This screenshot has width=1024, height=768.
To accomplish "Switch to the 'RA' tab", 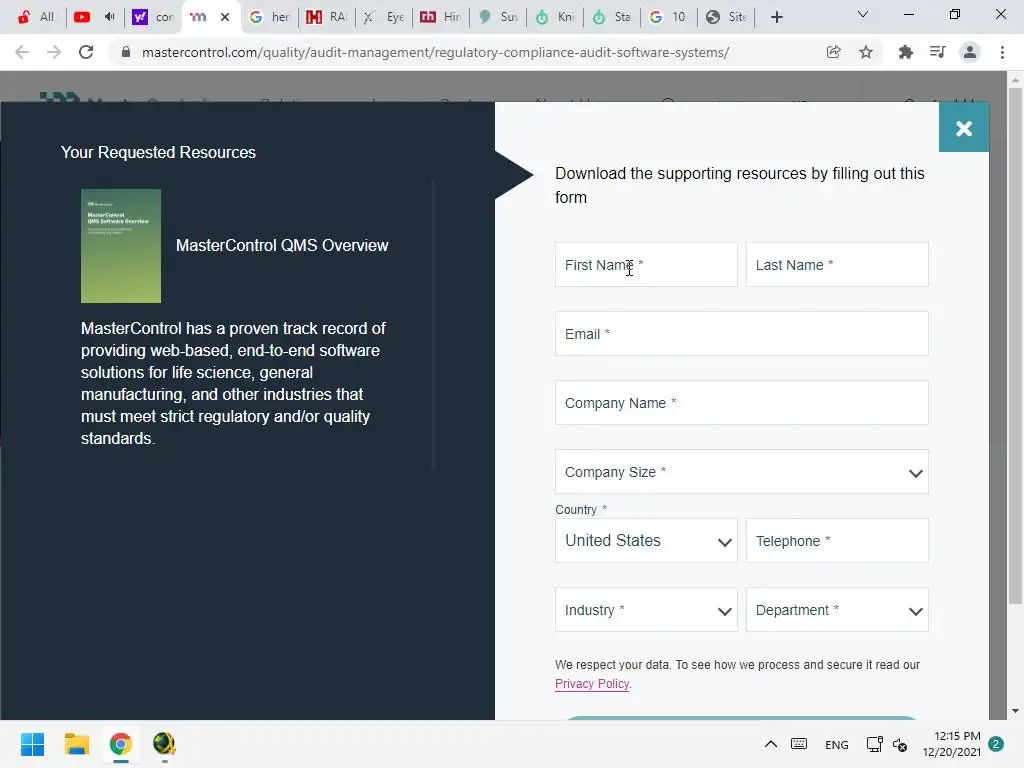I will pyautogui.click(x=327, y=17).
